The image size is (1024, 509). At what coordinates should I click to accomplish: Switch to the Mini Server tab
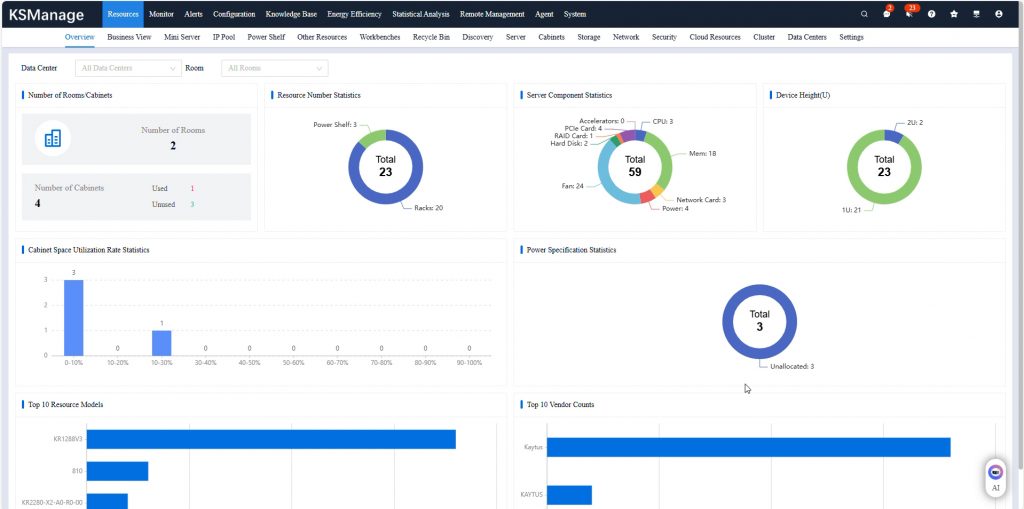[x=182, y=37]
